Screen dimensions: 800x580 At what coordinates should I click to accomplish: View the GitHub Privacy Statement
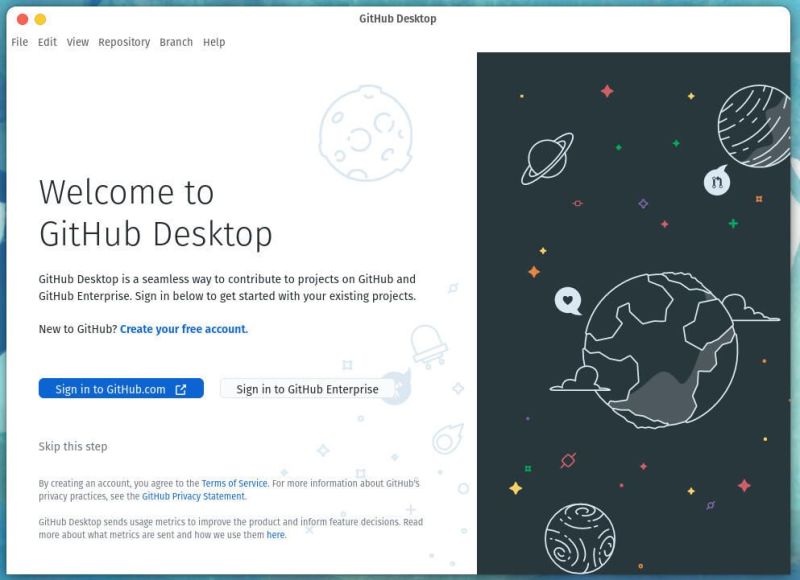point(194,496)
